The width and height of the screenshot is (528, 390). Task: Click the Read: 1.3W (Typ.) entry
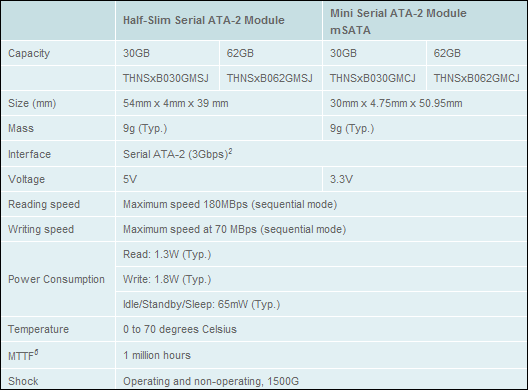pyautogui.click(x=167, y=254)
